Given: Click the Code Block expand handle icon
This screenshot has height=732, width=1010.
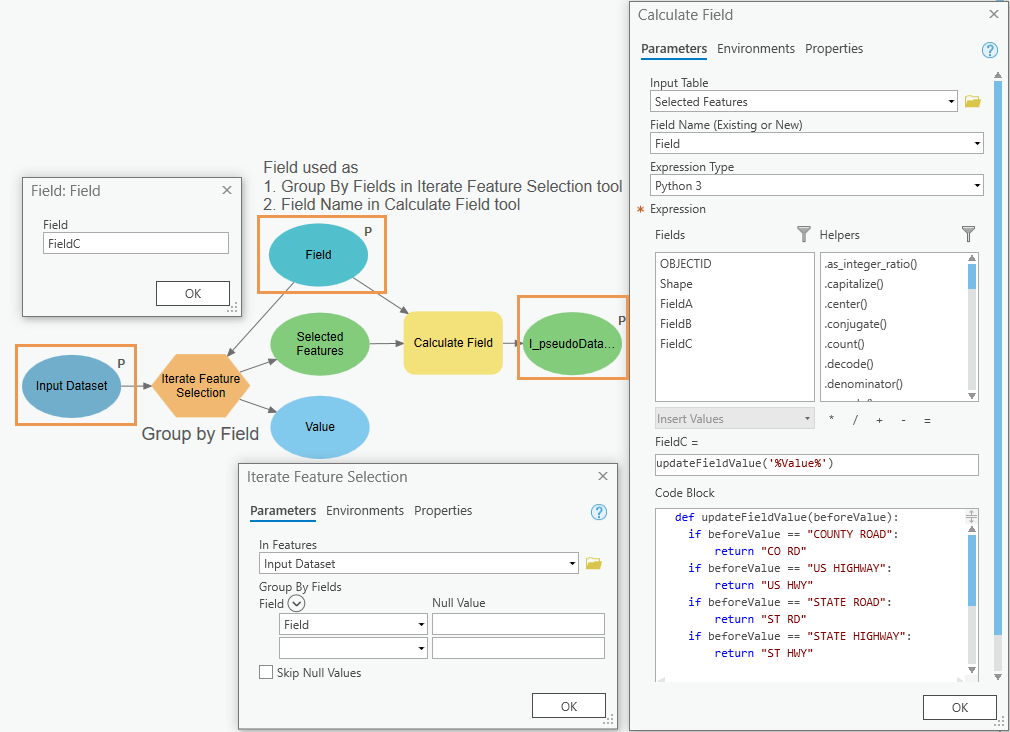Looking at the screenshot, I should click(971, 516).
